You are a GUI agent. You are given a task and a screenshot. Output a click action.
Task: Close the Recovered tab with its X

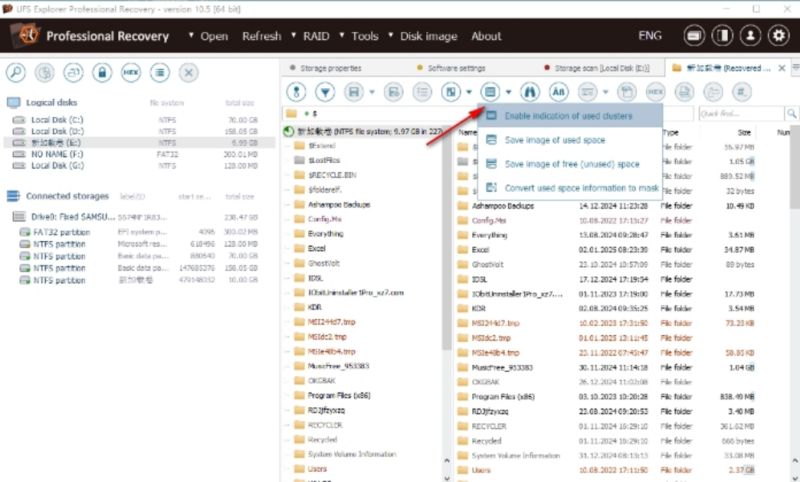click(x=782, y=68)
